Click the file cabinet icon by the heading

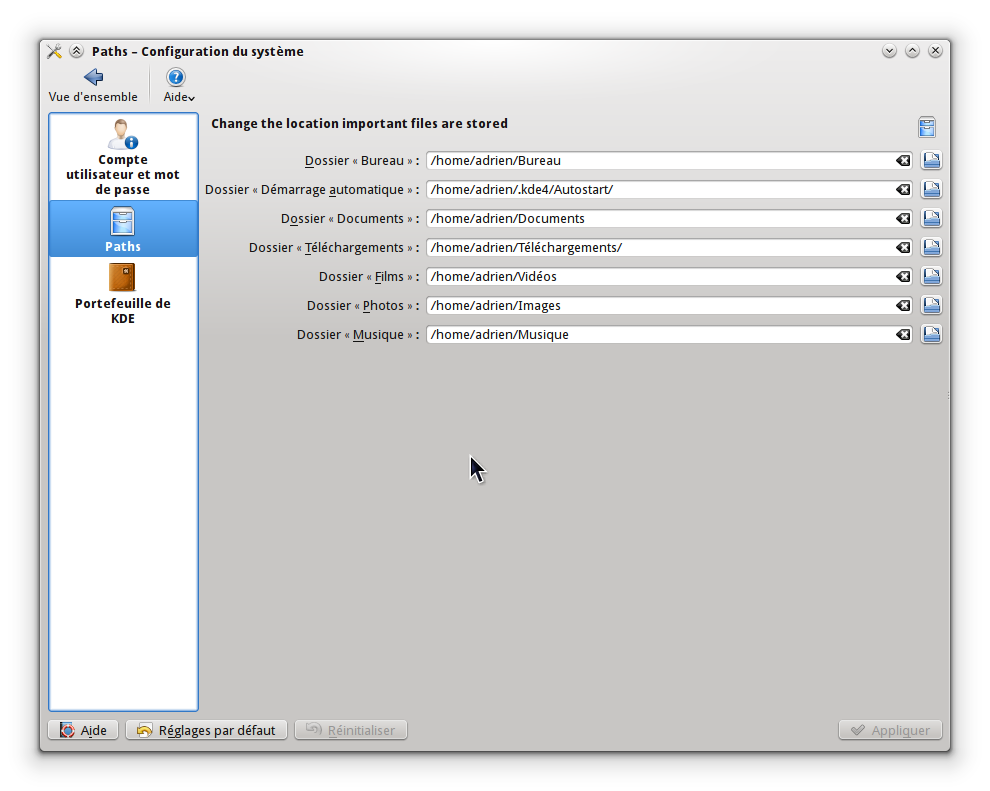point(927,128)
